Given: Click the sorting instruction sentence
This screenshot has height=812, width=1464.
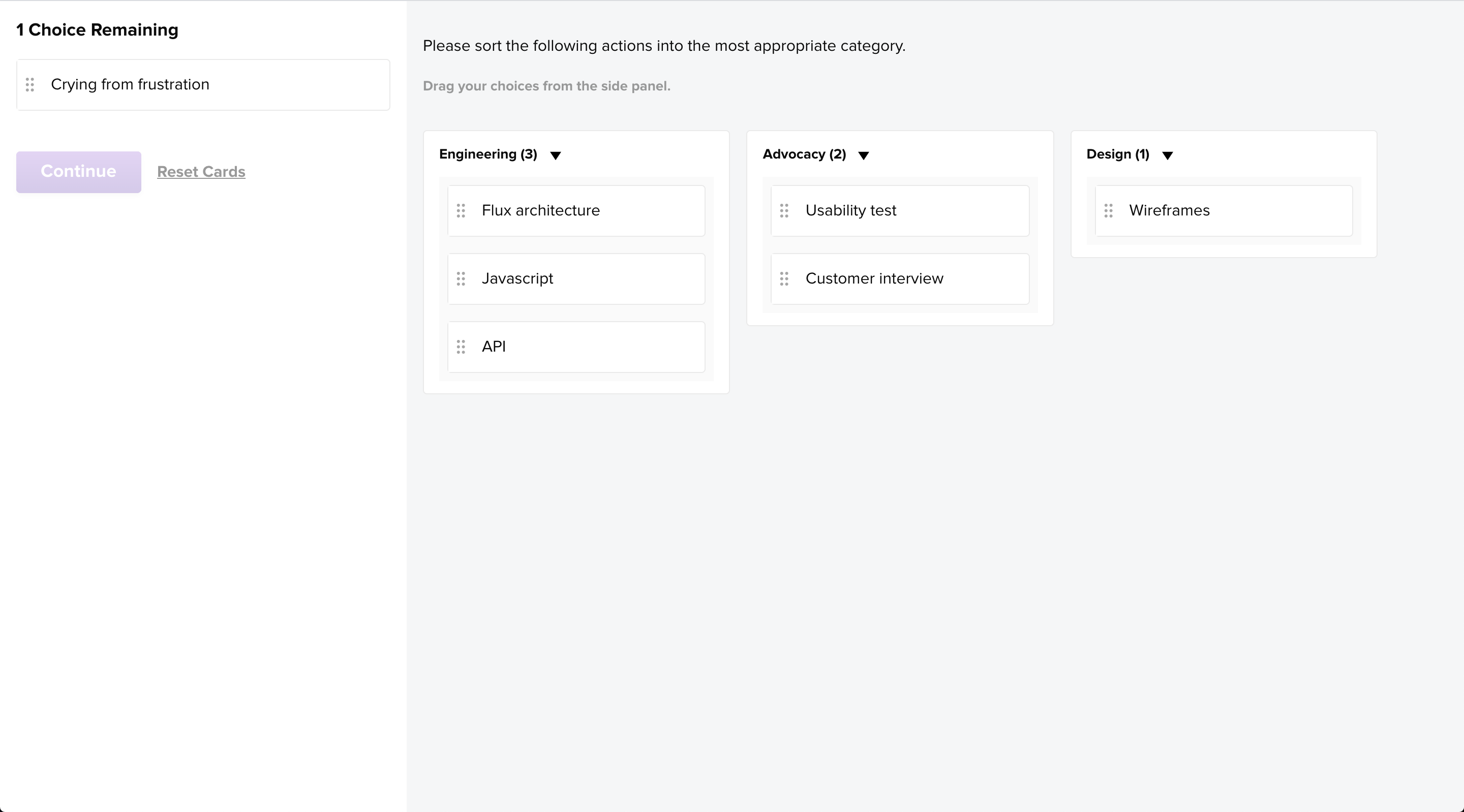Looking at the screenshot, I should pos(664,46).
